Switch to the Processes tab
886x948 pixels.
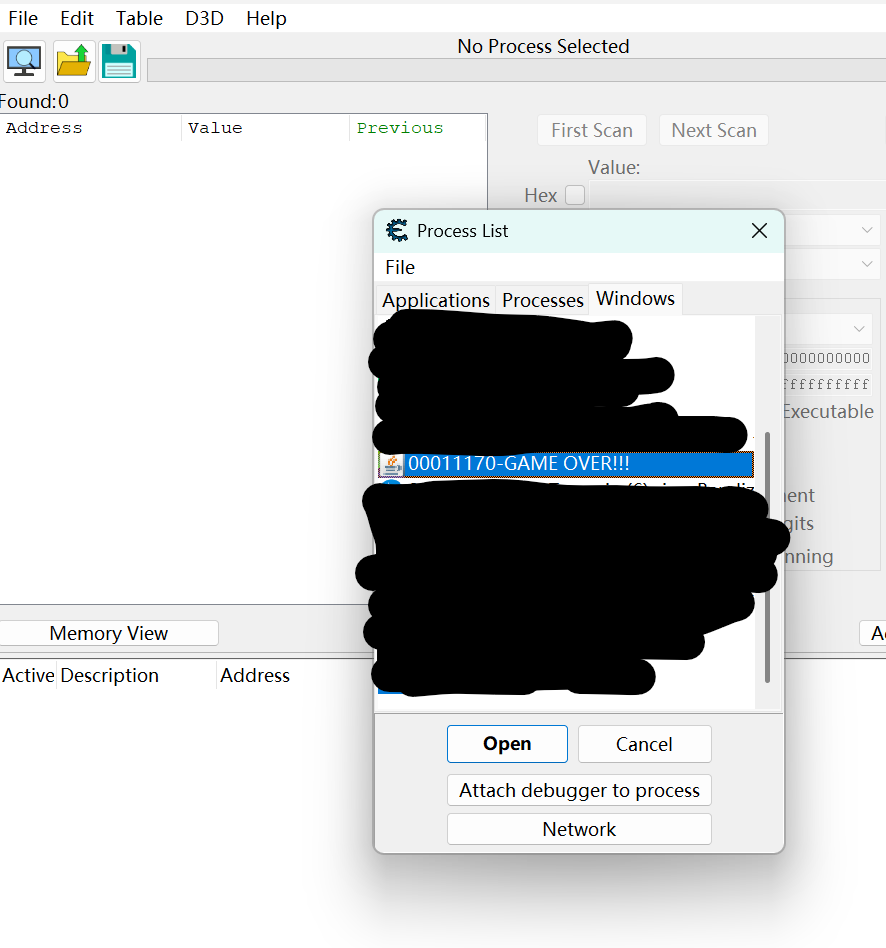[x=542, y=300]
